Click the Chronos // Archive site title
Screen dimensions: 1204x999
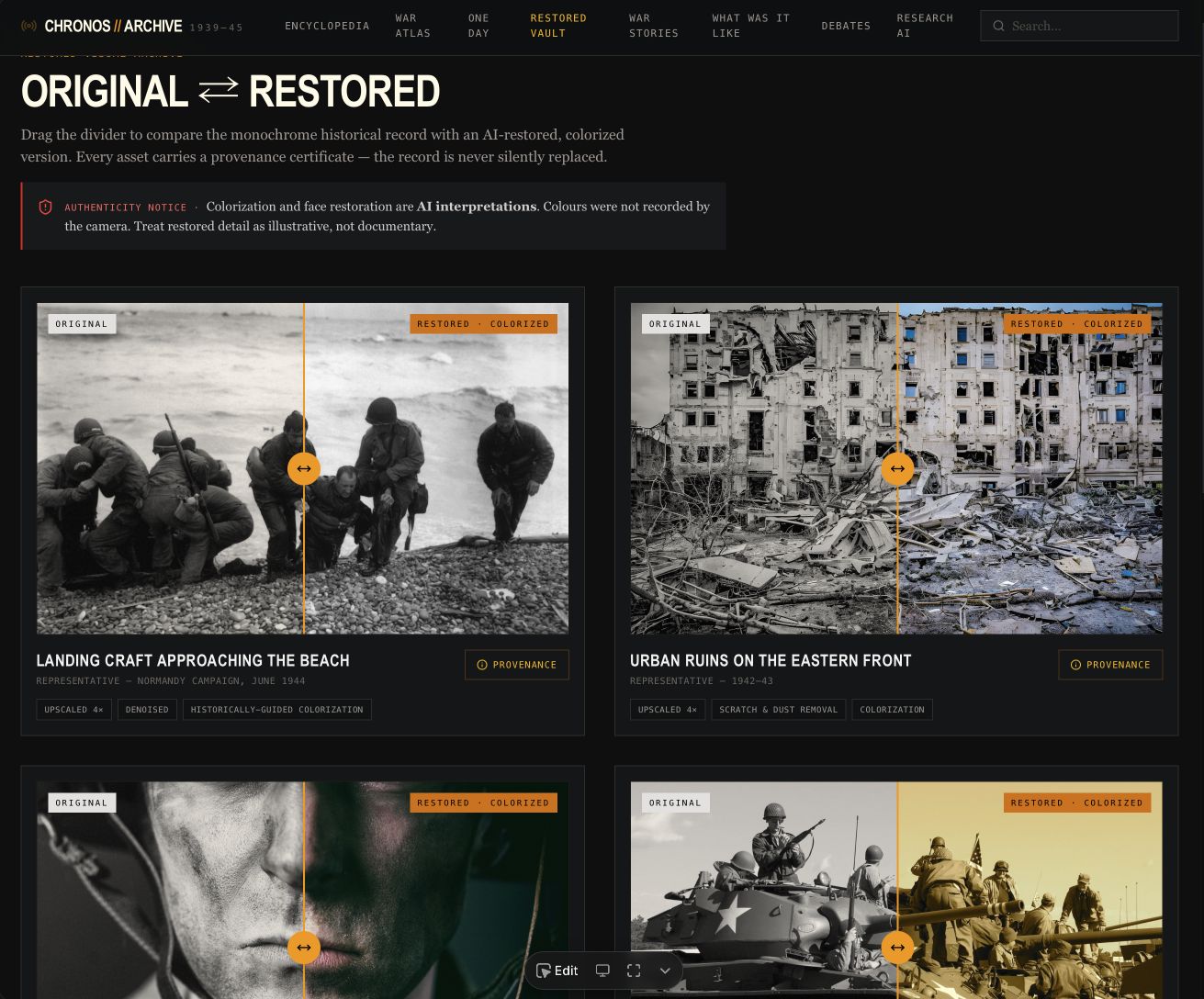tap(113, 26)
